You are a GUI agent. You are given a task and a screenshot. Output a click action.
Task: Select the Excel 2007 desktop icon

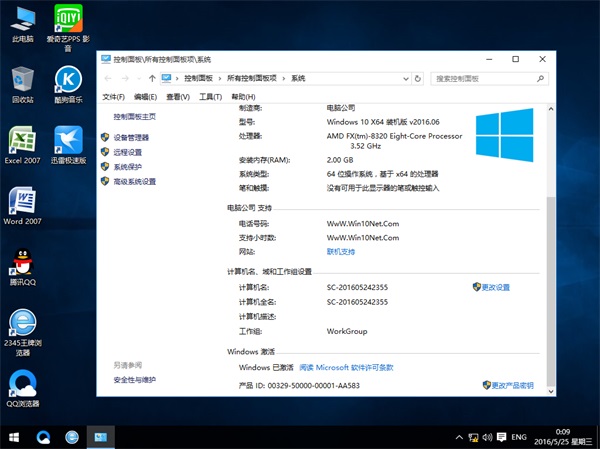[x=22, y=145]
